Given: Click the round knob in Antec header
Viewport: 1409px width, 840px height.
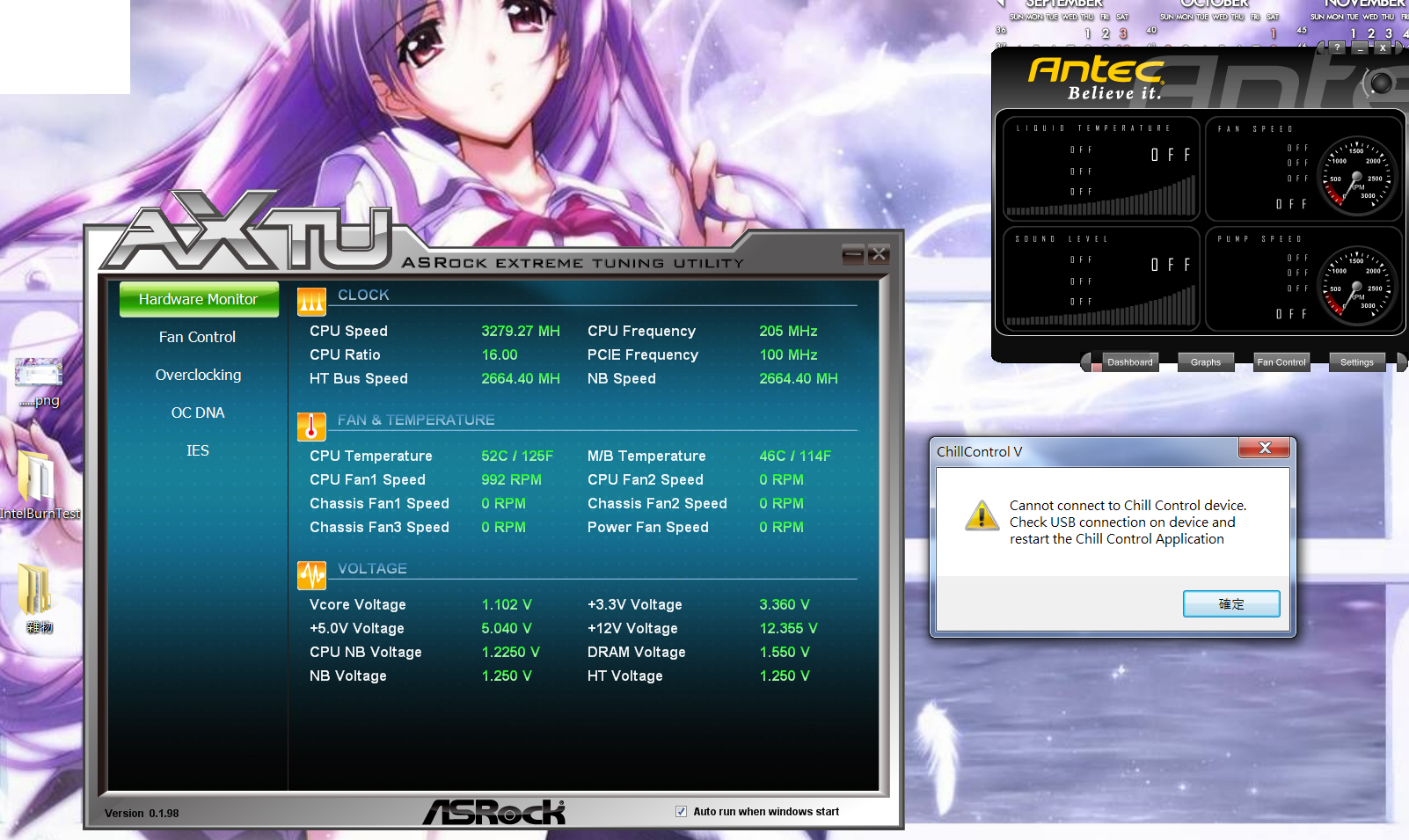Looking at the screenshot, I should coord(1381,83).
